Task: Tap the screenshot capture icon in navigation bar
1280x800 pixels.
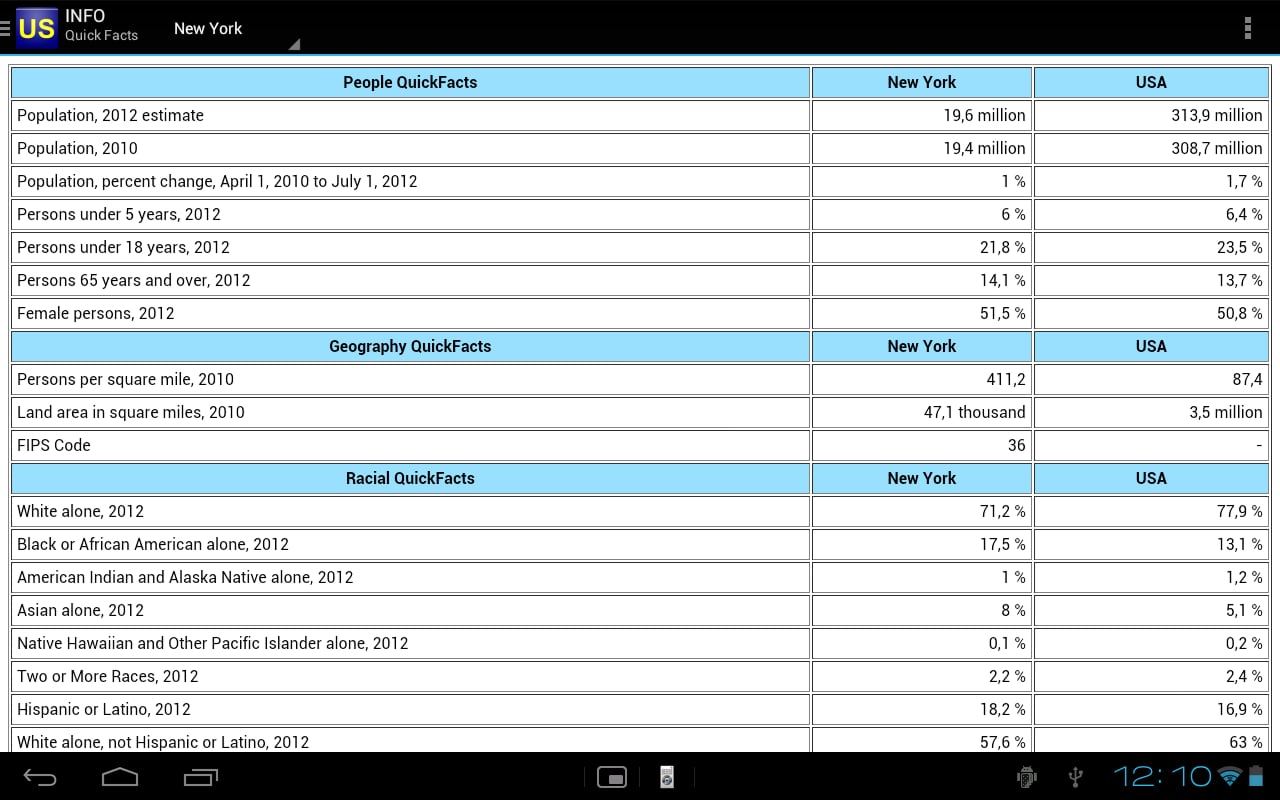Action: point(611,777)
